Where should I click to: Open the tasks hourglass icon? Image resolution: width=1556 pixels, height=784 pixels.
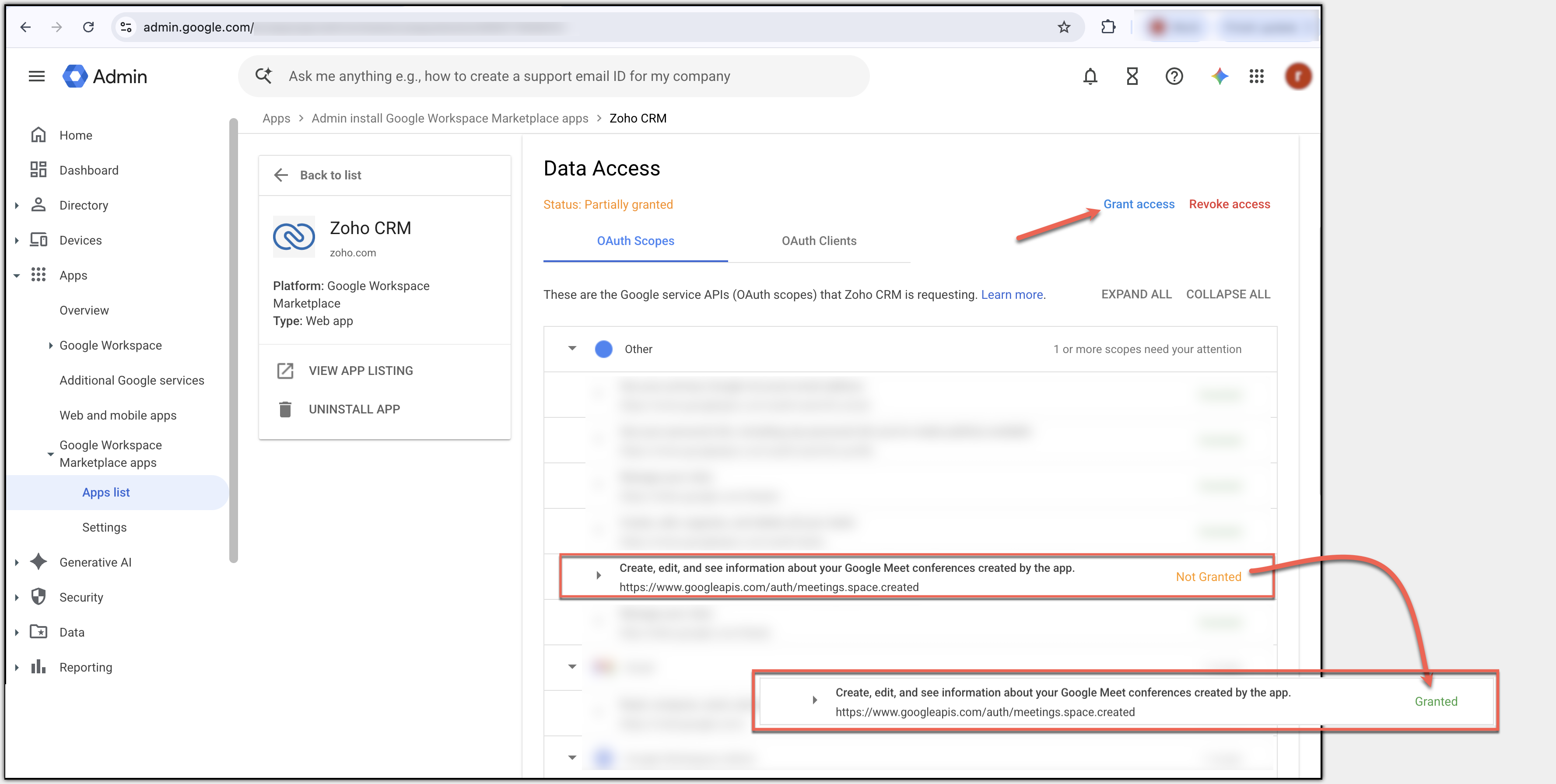(x=1132, y=76)
